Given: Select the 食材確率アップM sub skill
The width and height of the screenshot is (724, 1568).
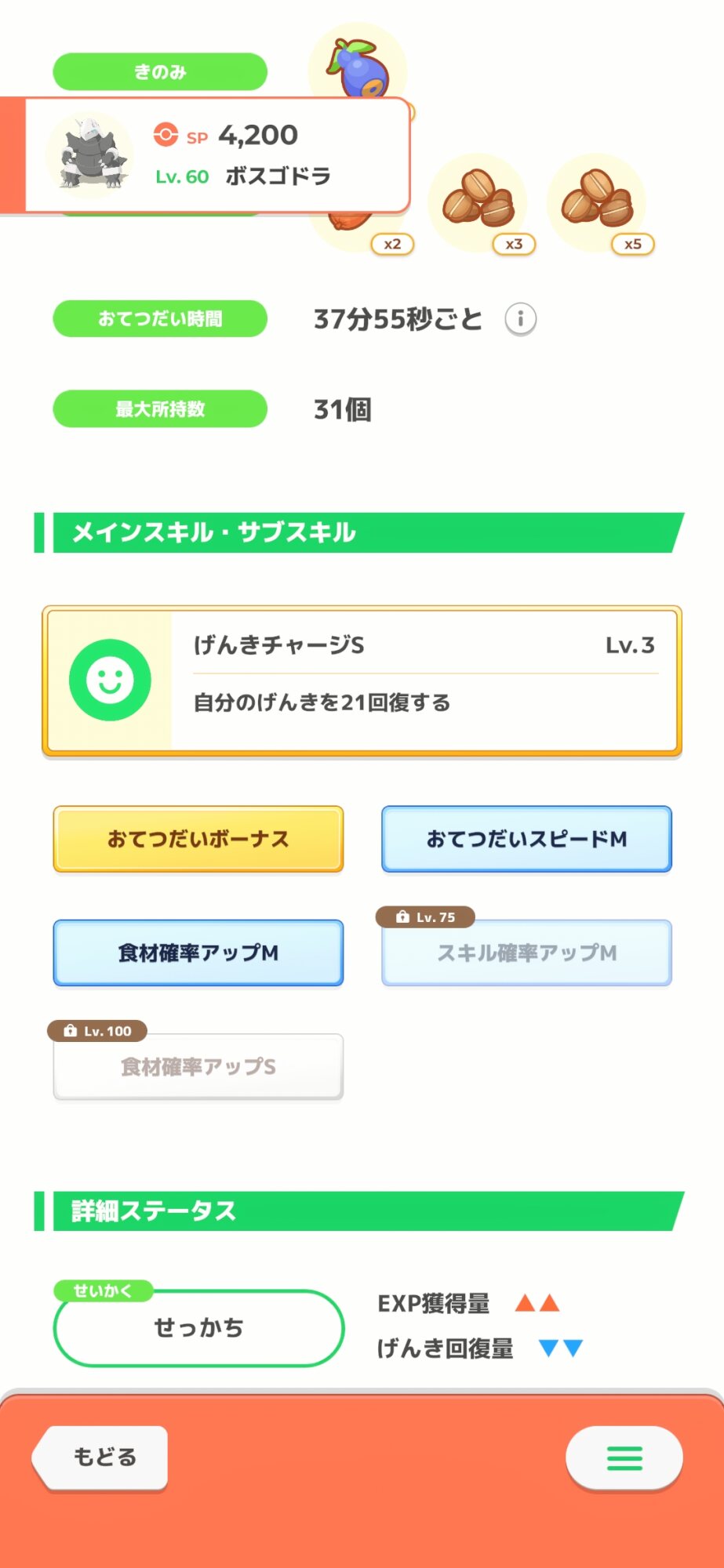Looking at the screenshot, I should point(198,953).
